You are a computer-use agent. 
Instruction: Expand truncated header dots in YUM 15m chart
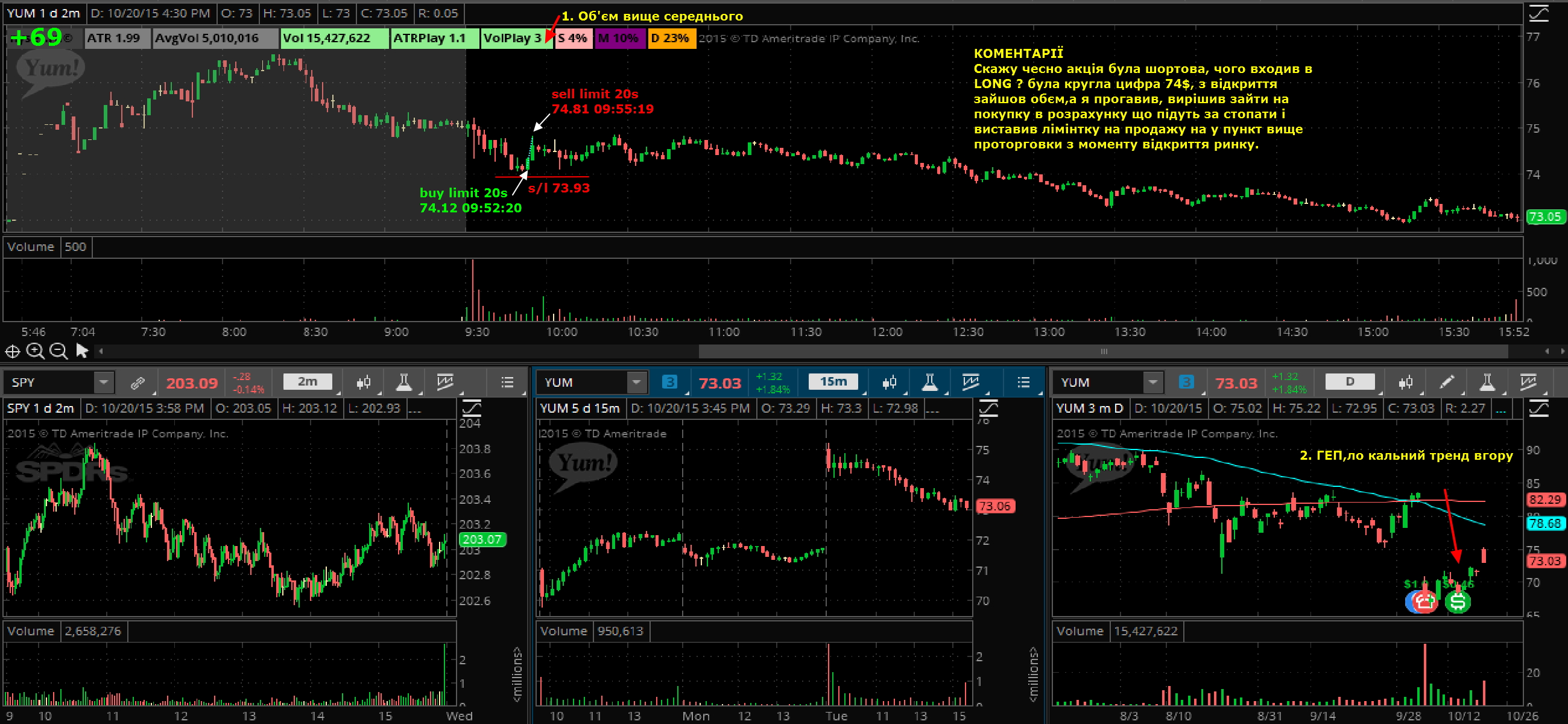pyautogui.click(x=932, y=409)
